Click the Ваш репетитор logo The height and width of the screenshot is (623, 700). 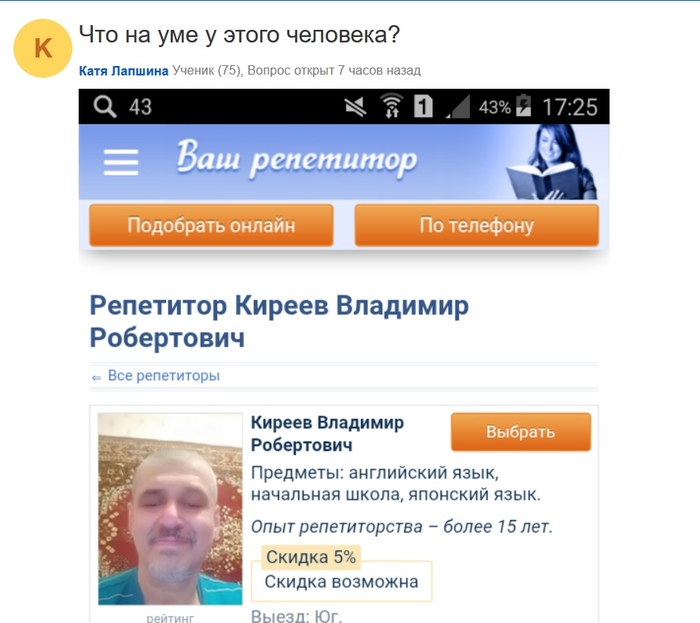coord(297,160)
